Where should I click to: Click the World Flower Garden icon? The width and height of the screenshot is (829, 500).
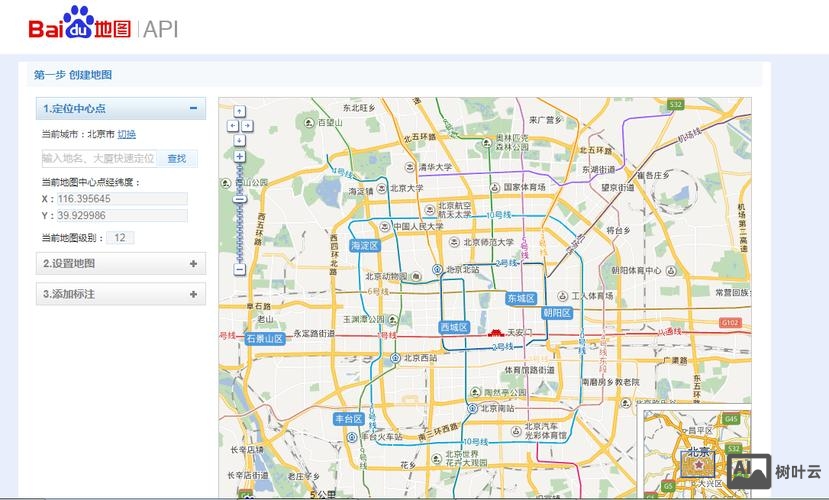coord(437,458)
